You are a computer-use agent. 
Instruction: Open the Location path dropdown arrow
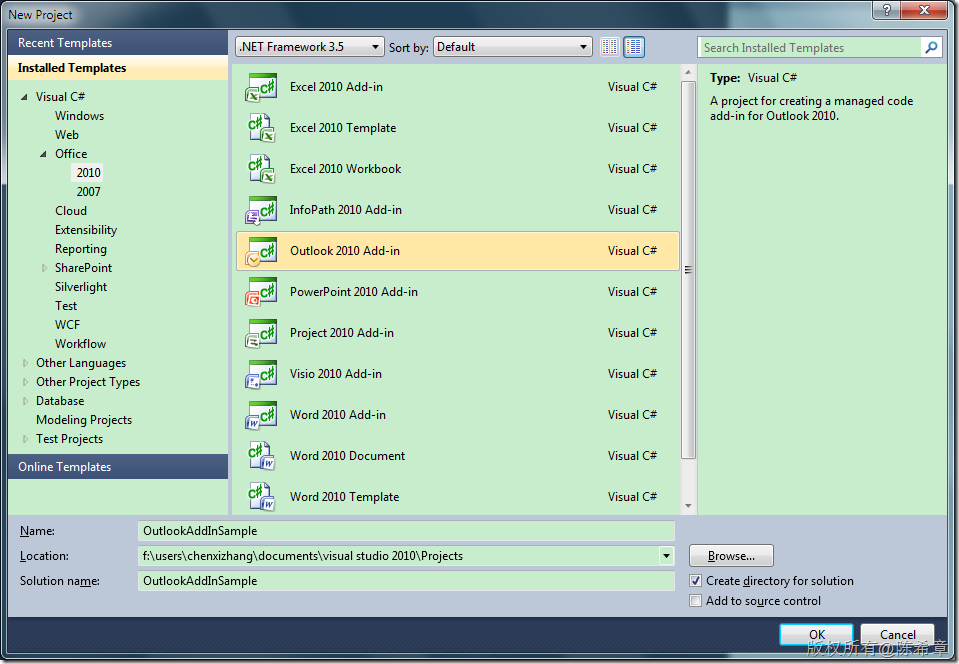point(666,556)
